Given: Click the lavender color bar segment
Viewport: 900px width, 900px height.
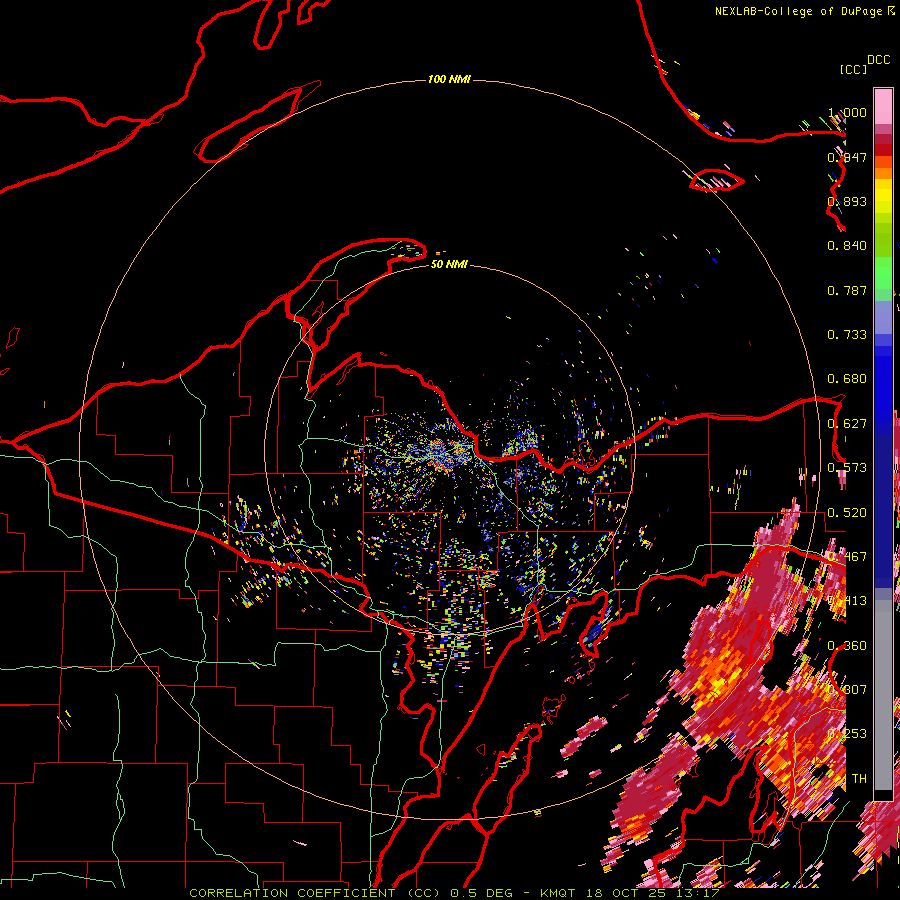Looking at the screenshot, I should pos(883,317).
